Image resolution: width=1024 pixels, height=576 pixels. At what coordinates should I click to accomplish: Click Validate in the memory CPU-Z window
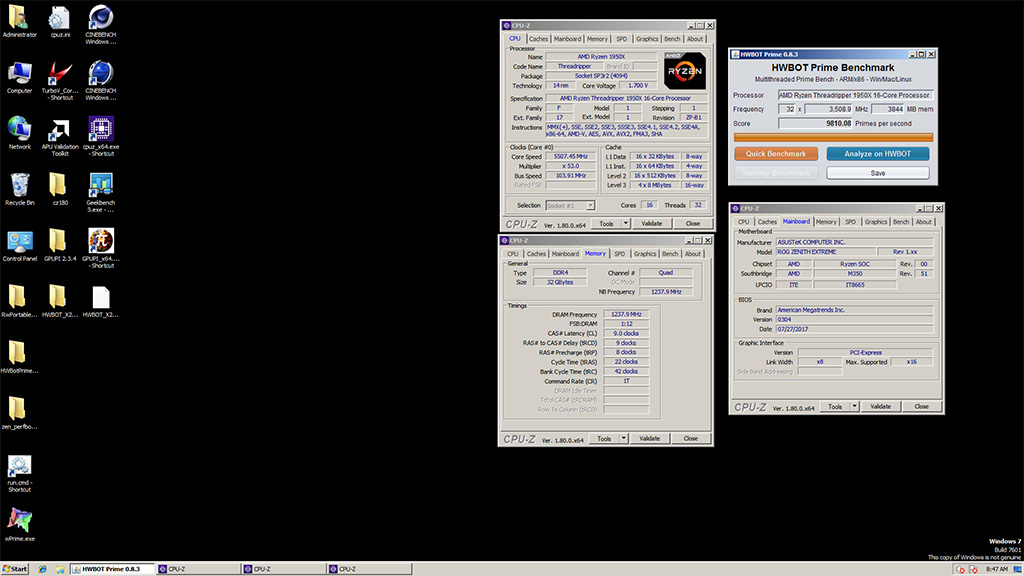(x=649, y=438)
